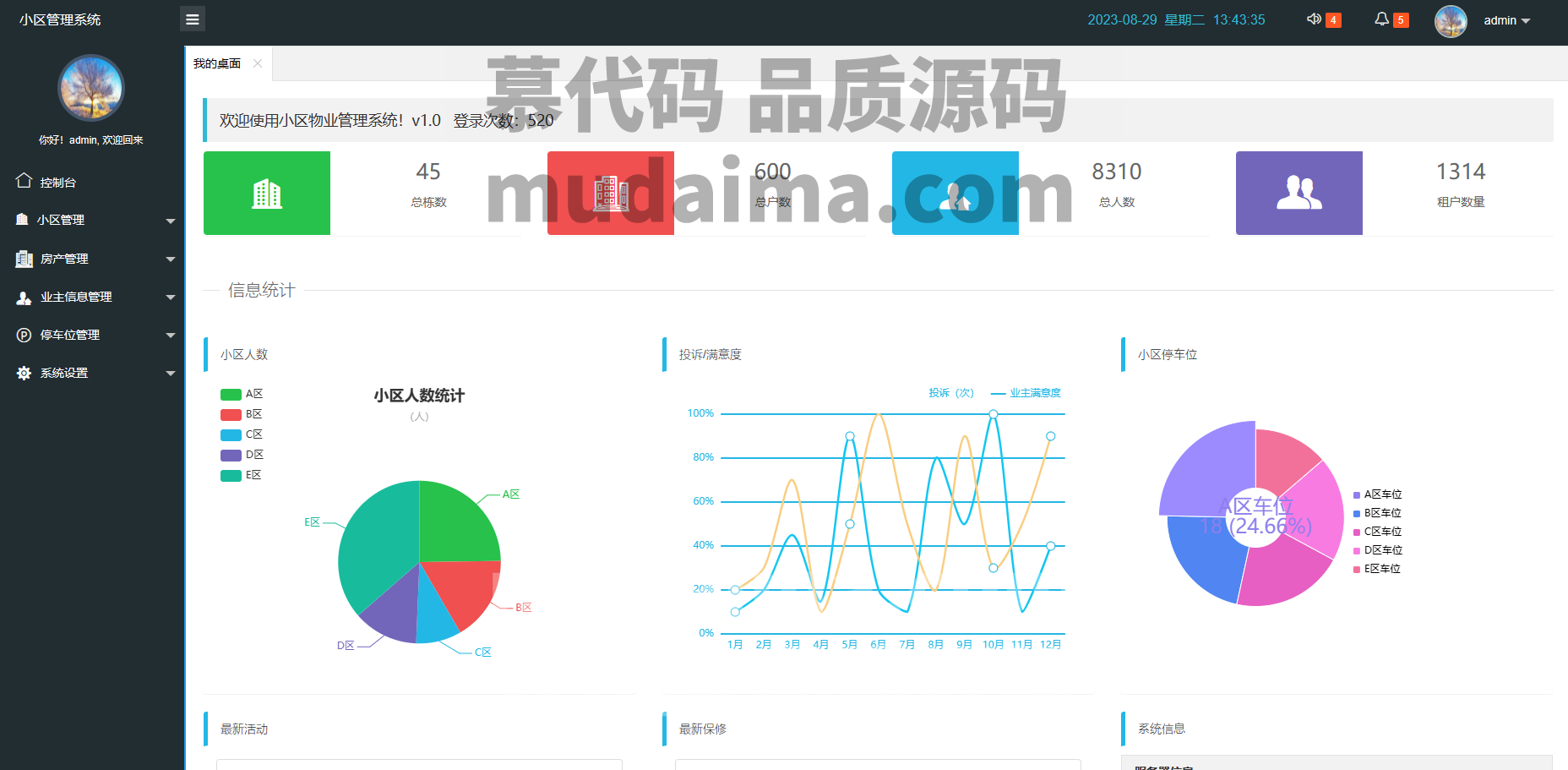Toggle the B区车位 legend entry
Image resolution: width=1568 pixels, height=770 pixels.
(x=1378, y=513)
